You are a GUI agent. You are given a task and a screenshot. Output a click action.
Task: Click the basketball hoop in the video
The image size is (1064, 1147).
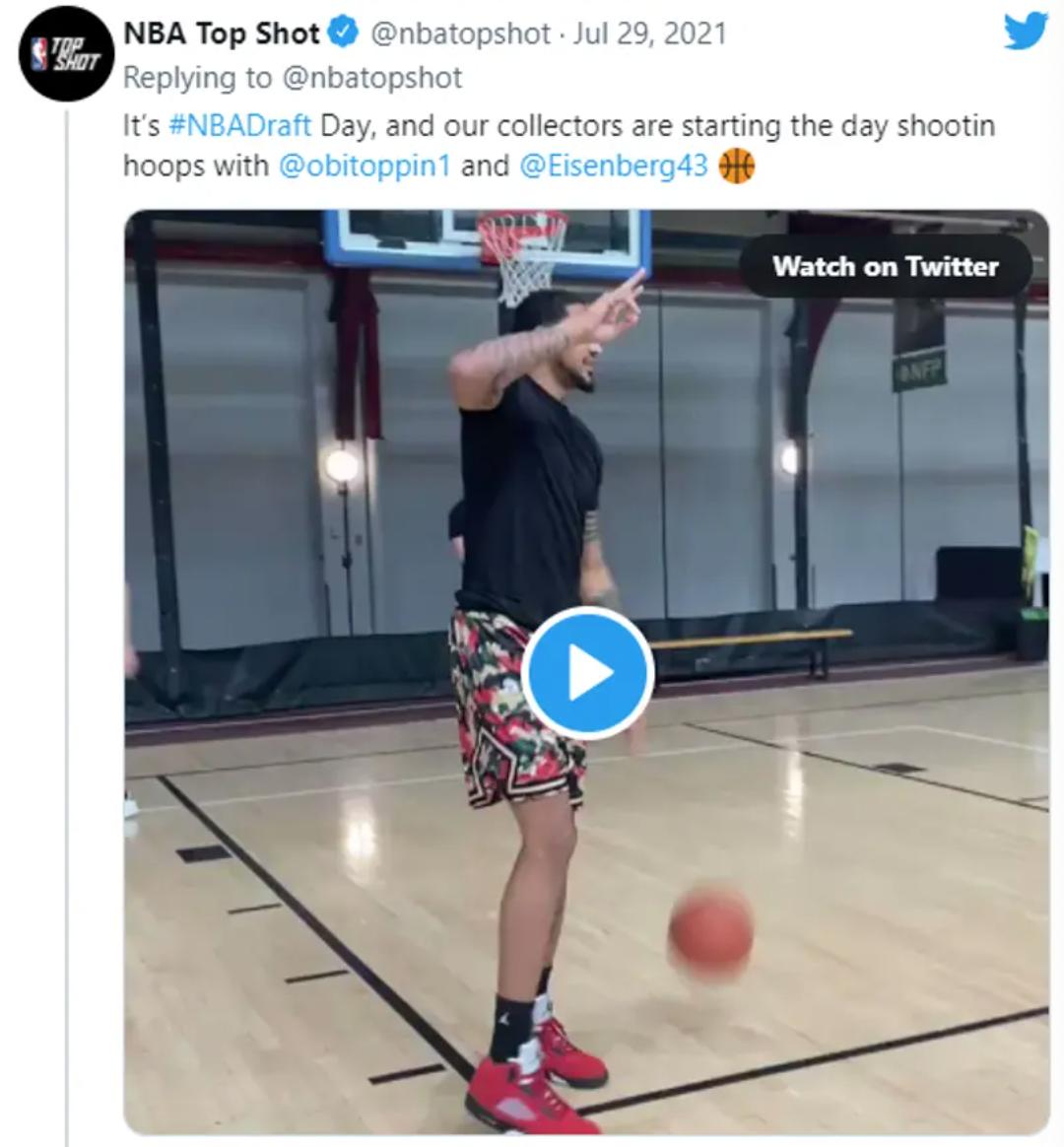pyautogui.click(x=522, y=251)
